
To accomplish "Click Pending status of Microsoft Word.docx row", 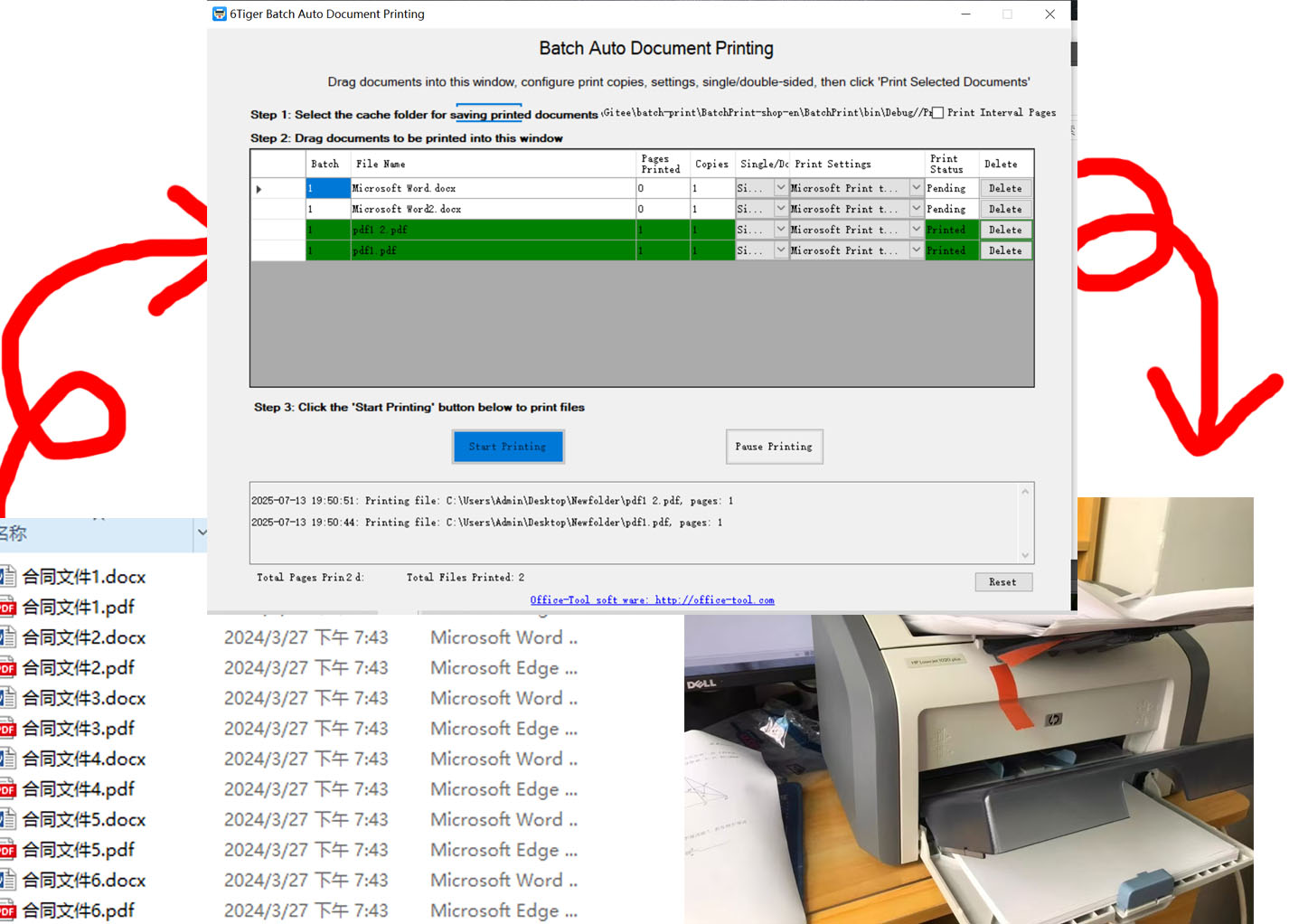I will coord(952,188).
